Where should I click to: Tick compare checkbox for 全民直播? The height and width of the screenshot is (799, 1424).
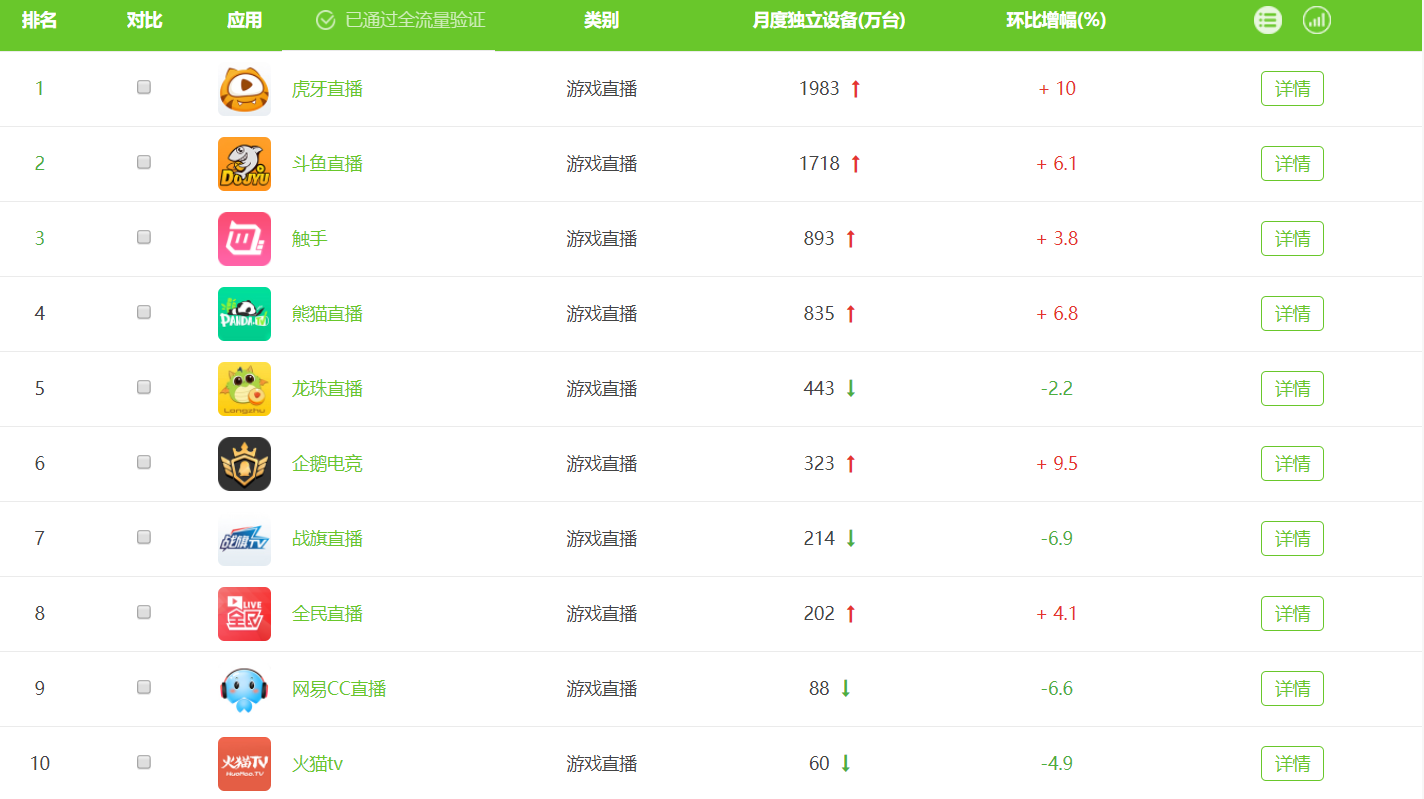click(144, 612)
